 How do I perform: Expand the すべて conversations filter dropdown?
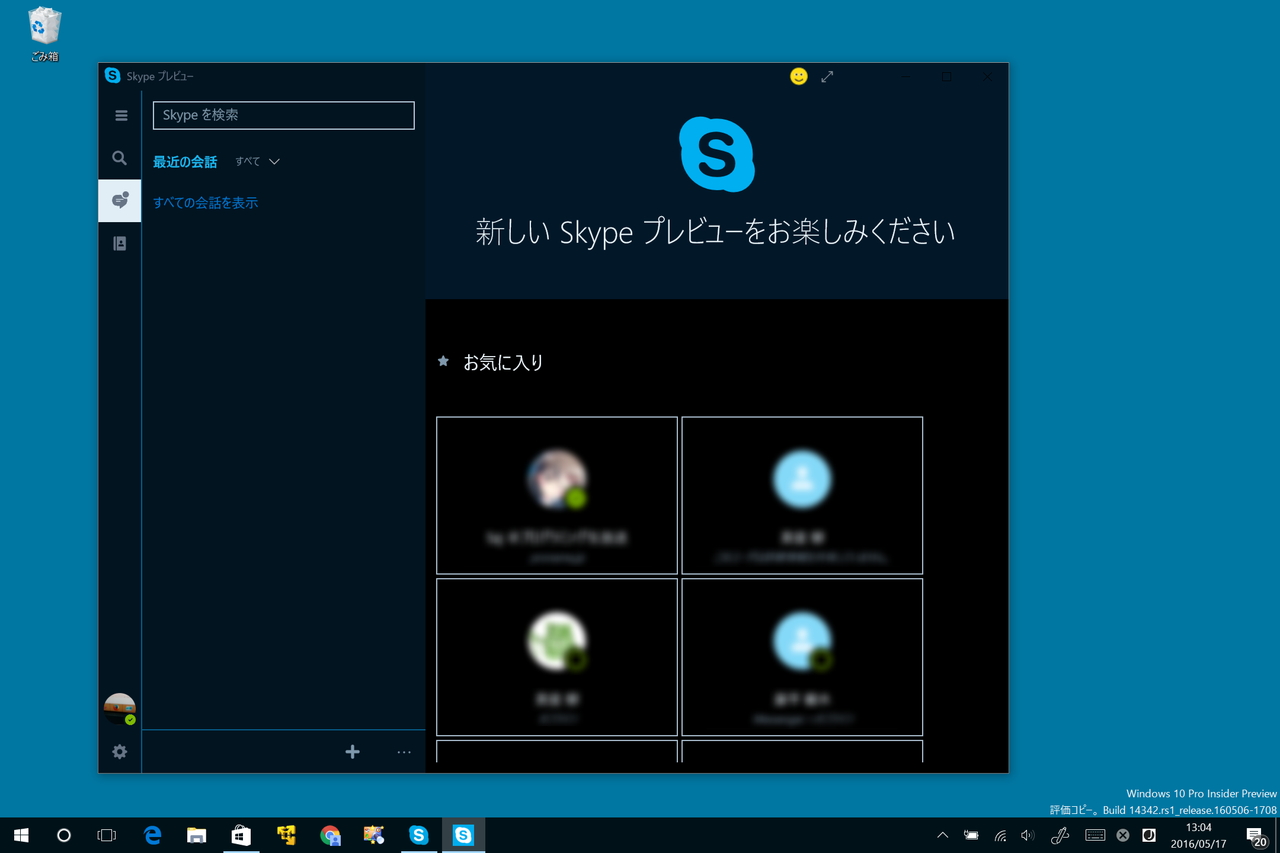(256, 161)
